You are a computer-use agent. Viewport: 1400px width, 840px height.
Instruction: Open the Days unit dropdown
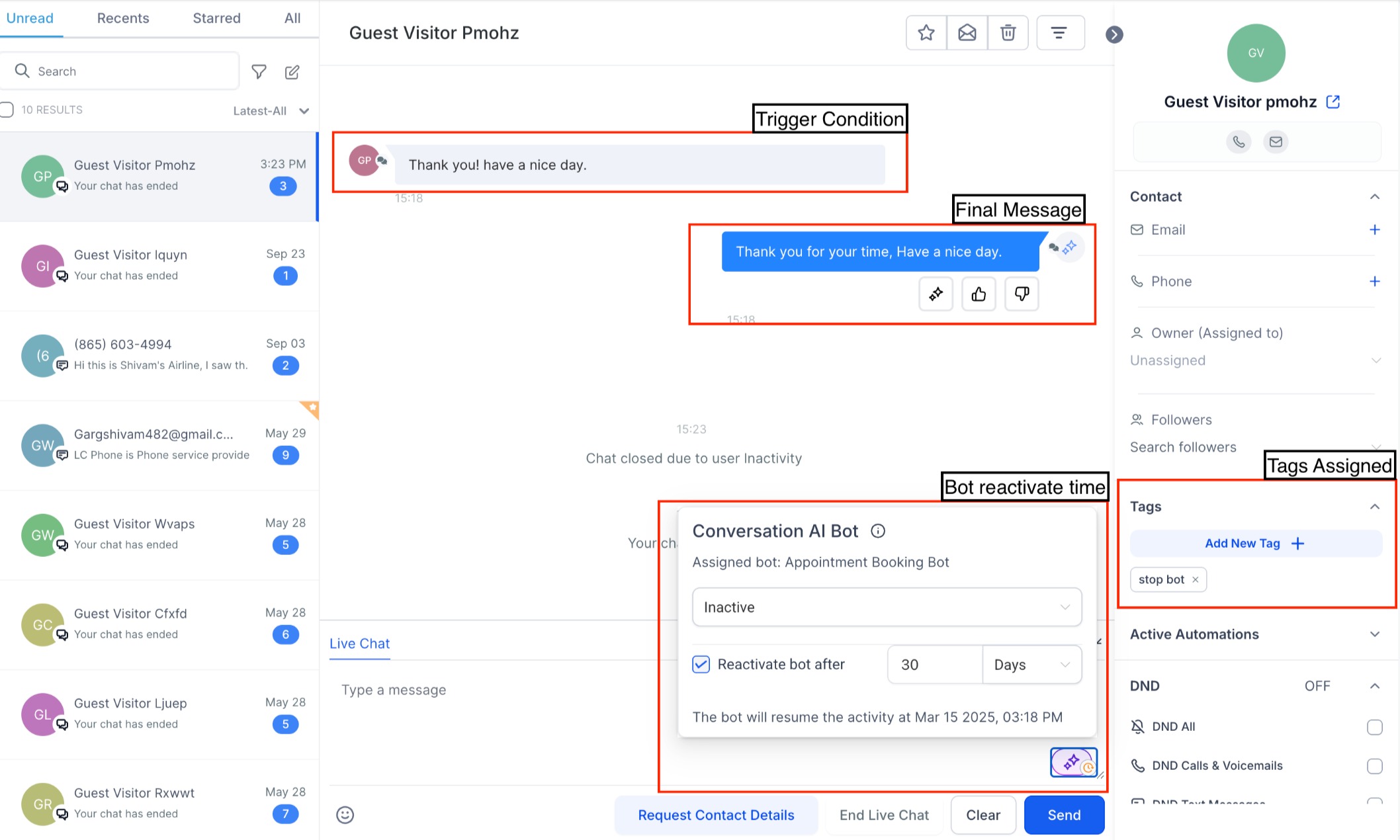[x=1031, y=665]
